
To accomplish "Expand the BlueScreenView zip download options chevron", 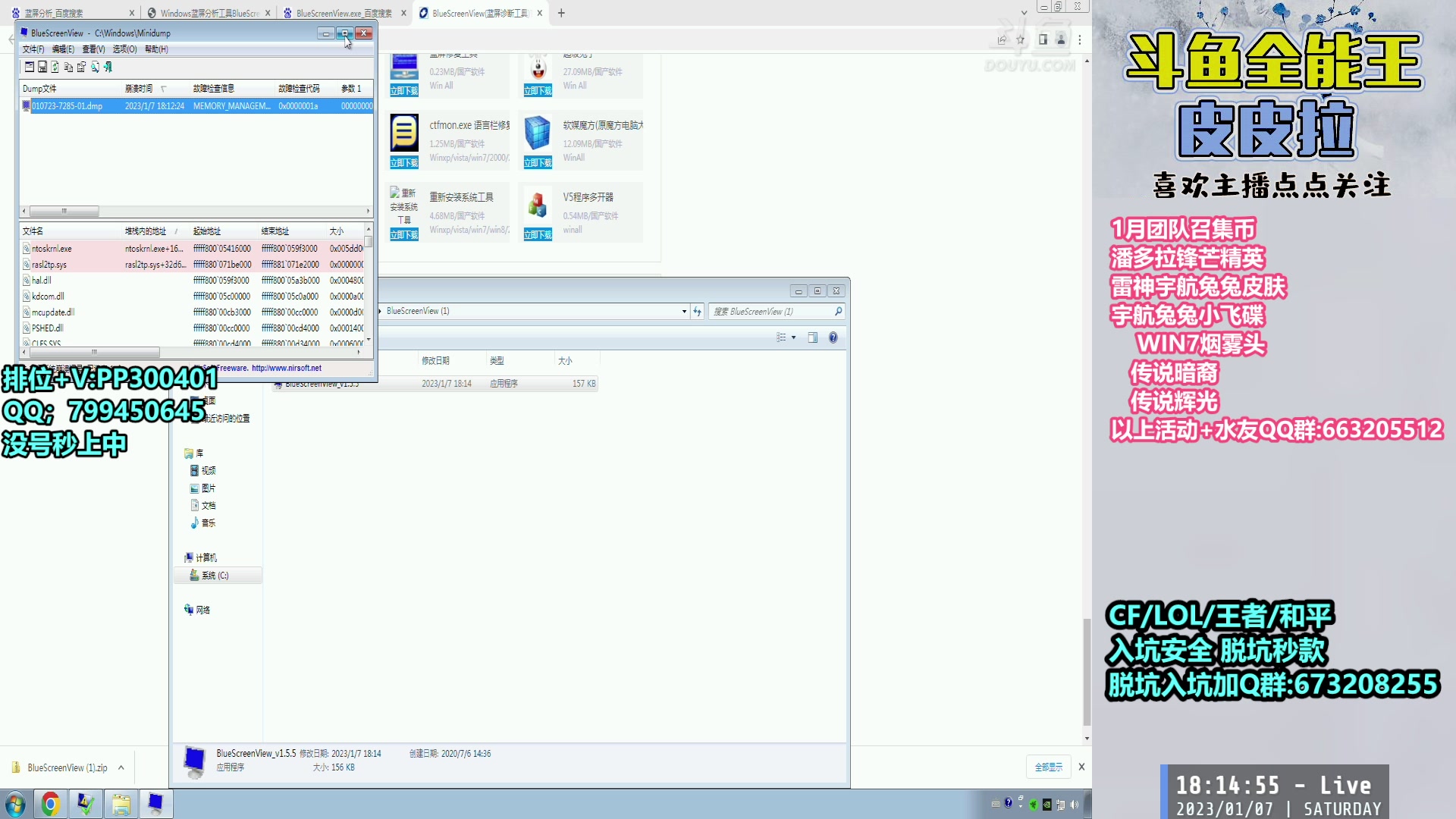I will coord(121,767).
